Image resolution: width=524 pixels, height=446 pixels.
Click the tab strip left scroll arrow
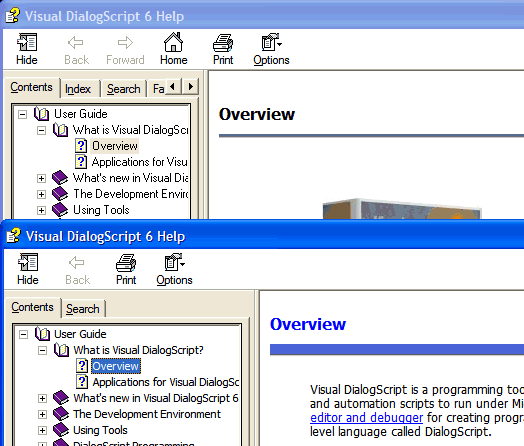173,87
